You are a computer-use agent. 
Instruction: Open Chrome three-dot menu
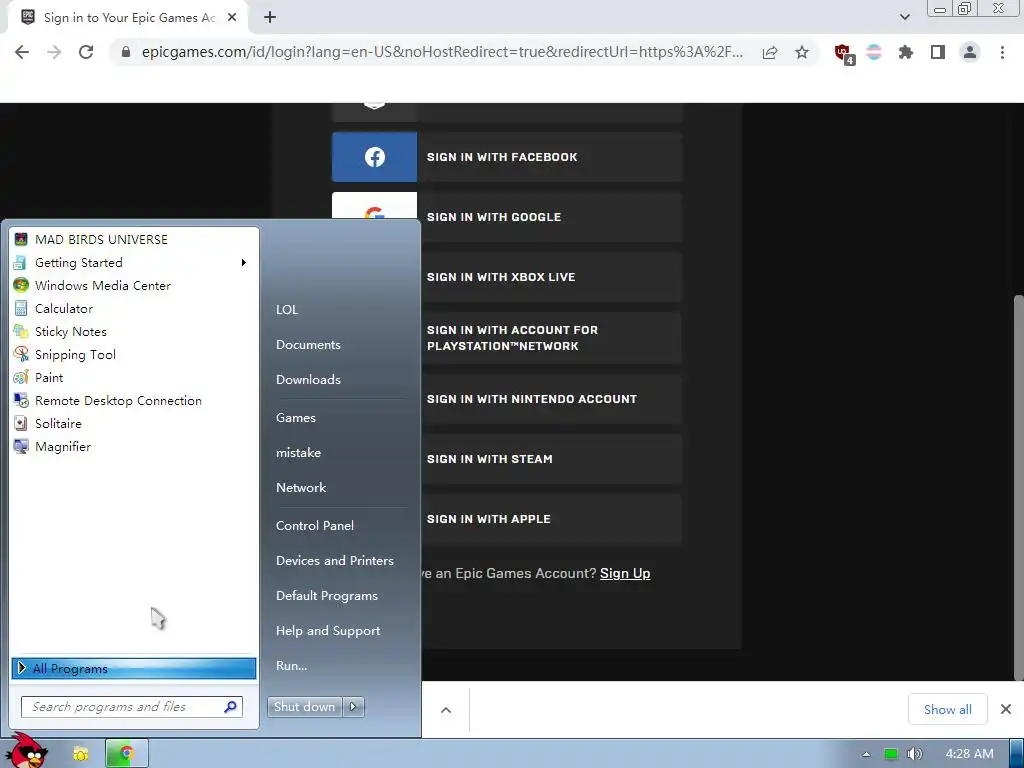(1002, 52)
